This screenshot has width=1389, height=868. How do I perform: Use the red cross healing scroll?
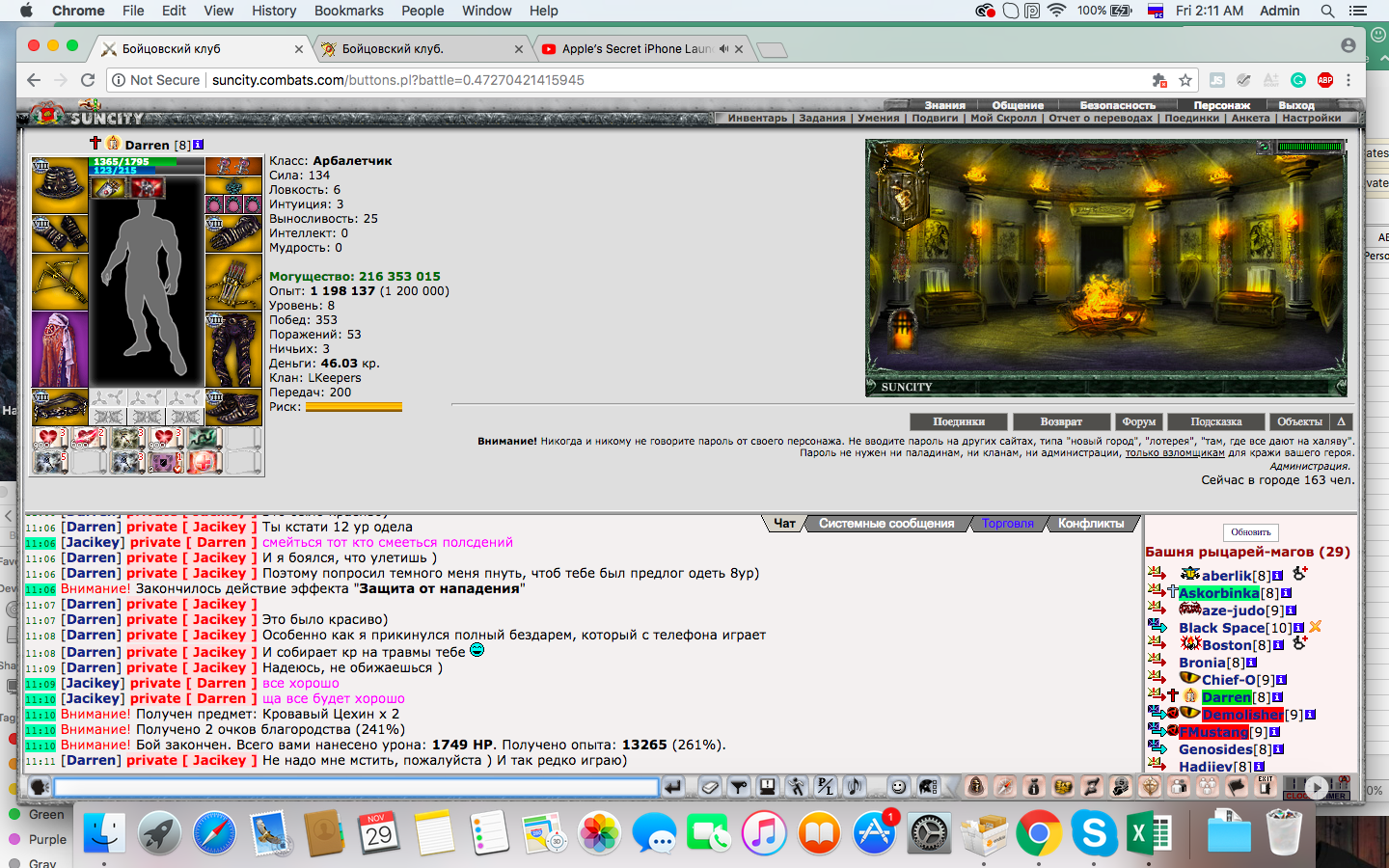pos(204,463)
